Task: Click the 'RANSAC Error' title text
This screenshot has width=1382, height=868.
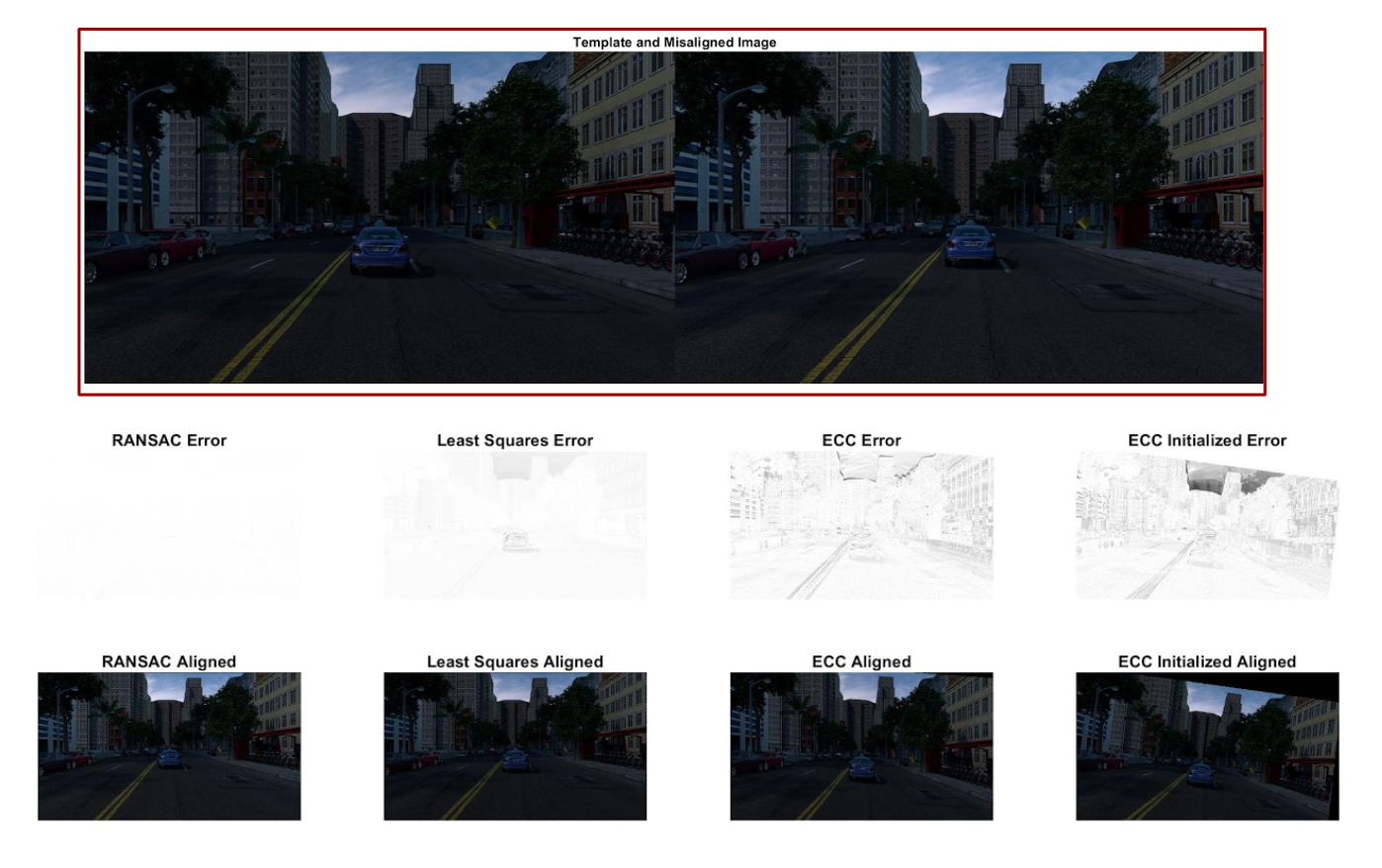Action: pyautogui.click(x=169, y=441)
